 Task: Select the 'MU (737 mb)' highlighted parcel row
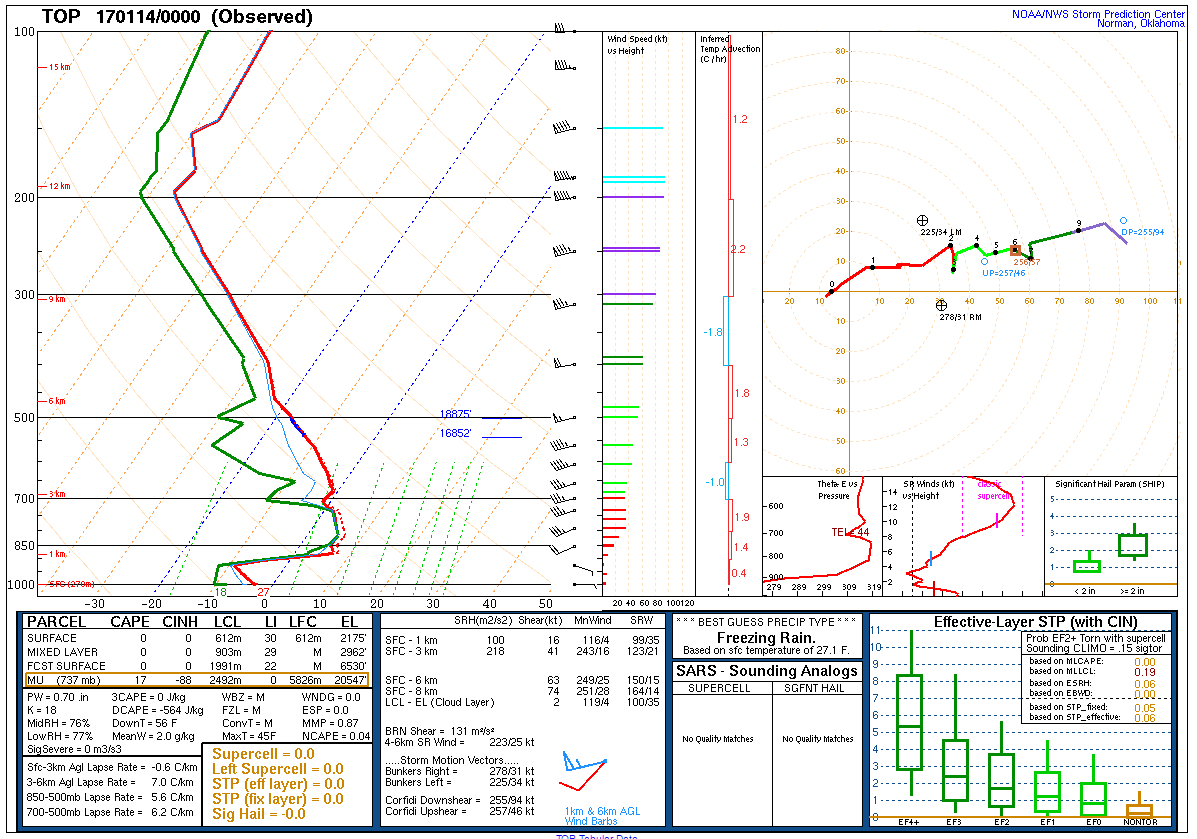[197, 680]
